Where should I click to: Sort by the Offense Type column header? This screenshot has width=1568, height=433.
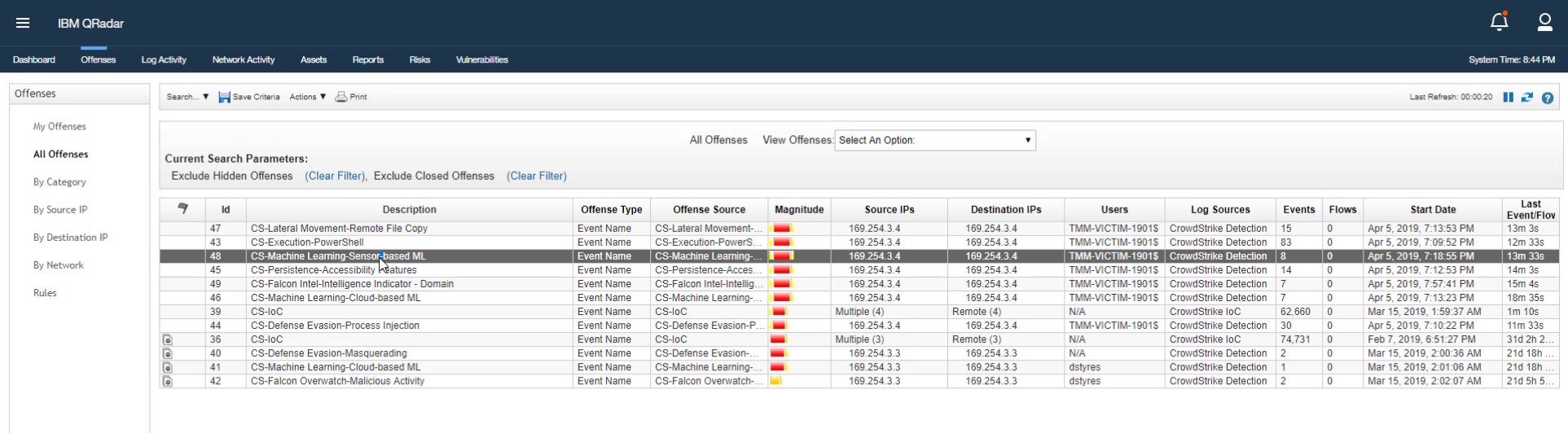612,209
